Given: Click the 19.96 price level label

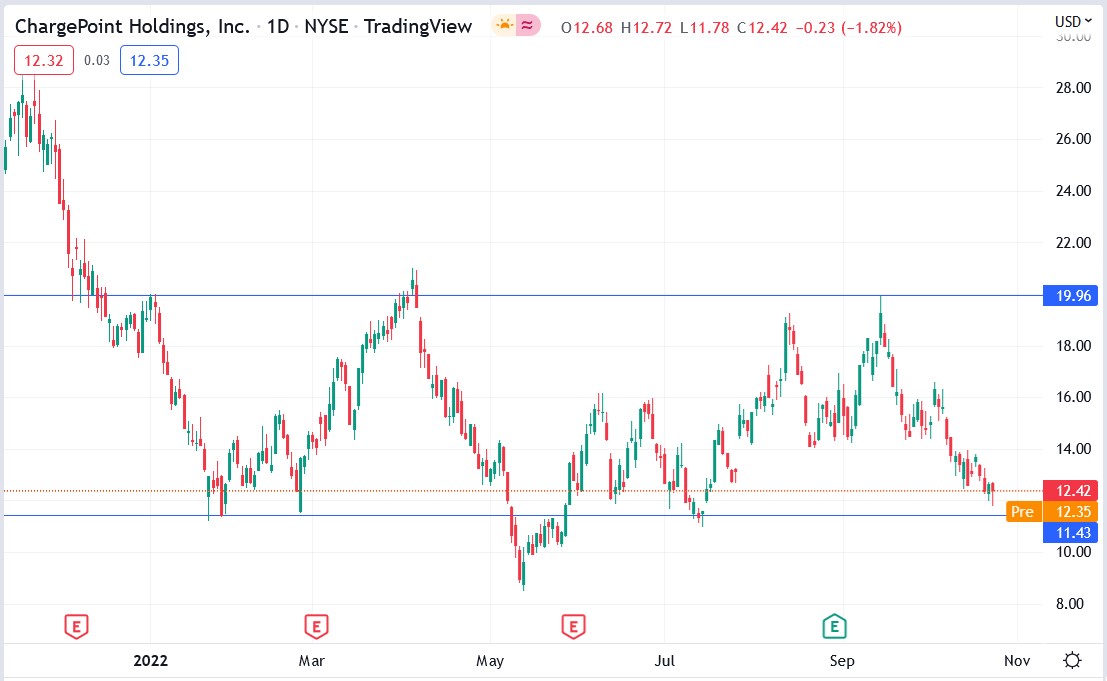Looking at the screenshot, I should coord(1072,296).
